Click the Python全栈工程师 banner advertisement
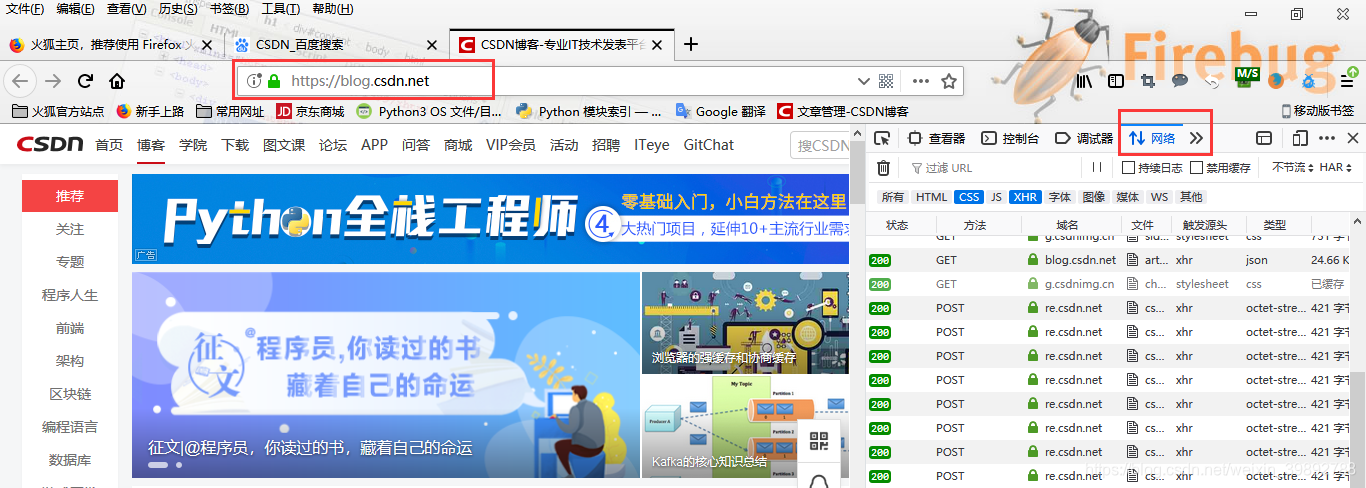The width and height of the screenshot is (1366, 488). [490, 219]
